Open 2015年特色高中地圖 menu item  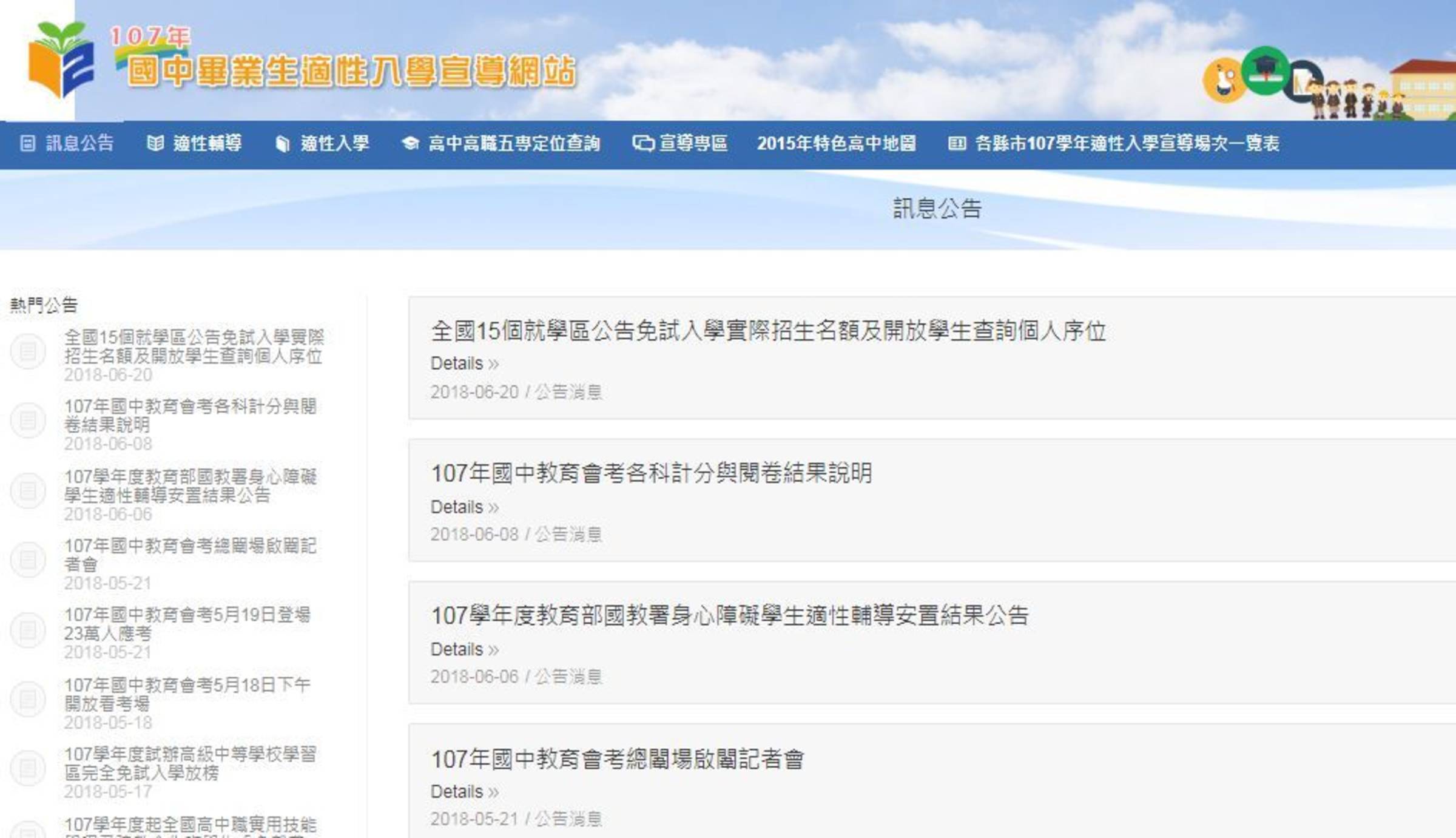tap(837, 144)
